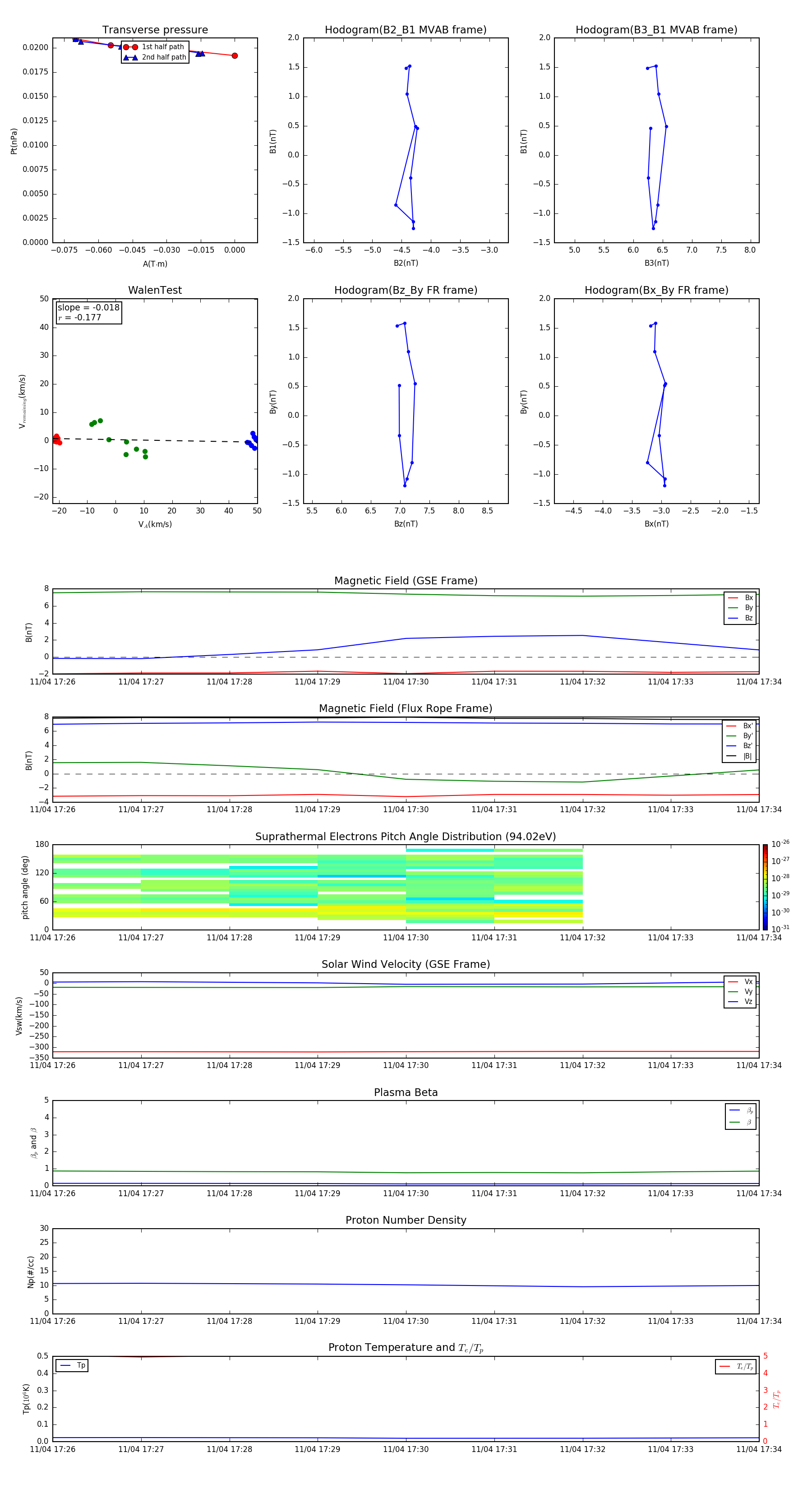Image resolution: width=812 pixels, height=1489 pixels.
Task: Click the 'r = -0.177' annotation
Action: [x=80, y=317]
